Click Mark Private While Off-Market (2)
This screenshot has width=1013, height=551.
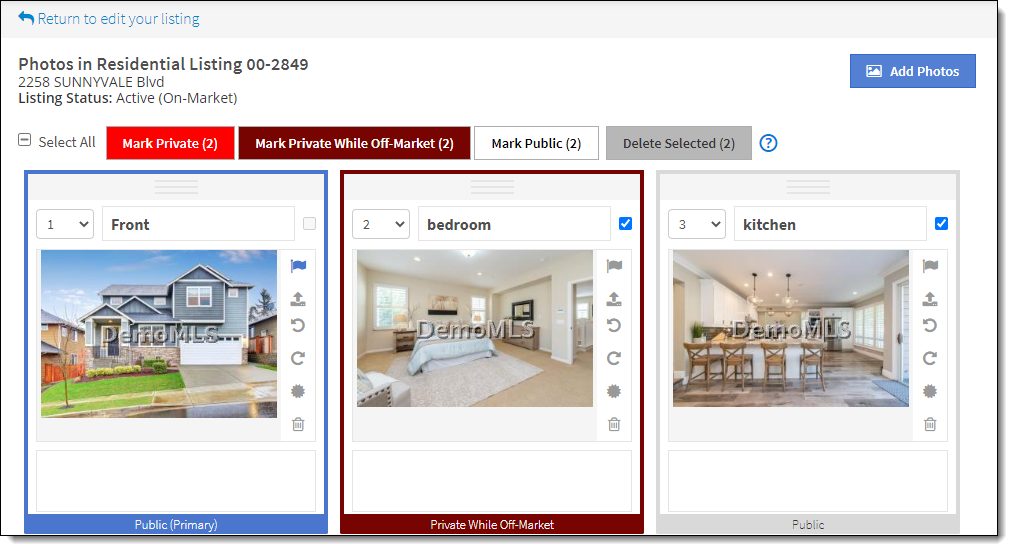point(354,143)
